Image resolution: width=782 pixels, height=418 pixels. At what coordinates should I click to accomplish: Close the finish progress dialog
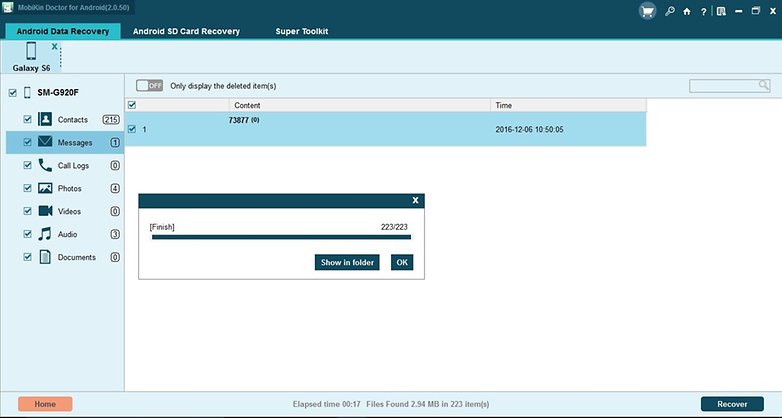(416, 200)
